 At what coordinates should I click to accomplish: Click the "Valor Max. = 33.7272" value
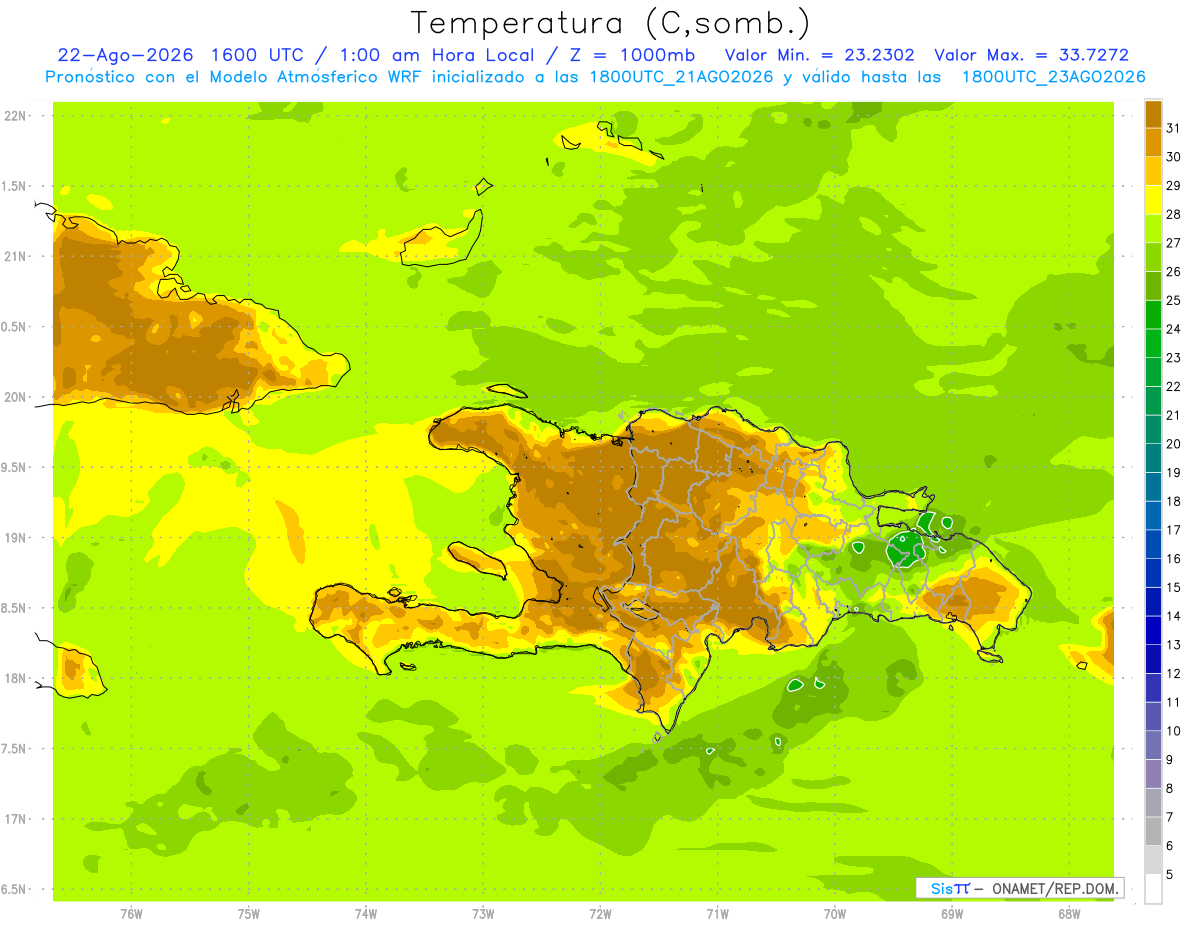[1031, 55]
